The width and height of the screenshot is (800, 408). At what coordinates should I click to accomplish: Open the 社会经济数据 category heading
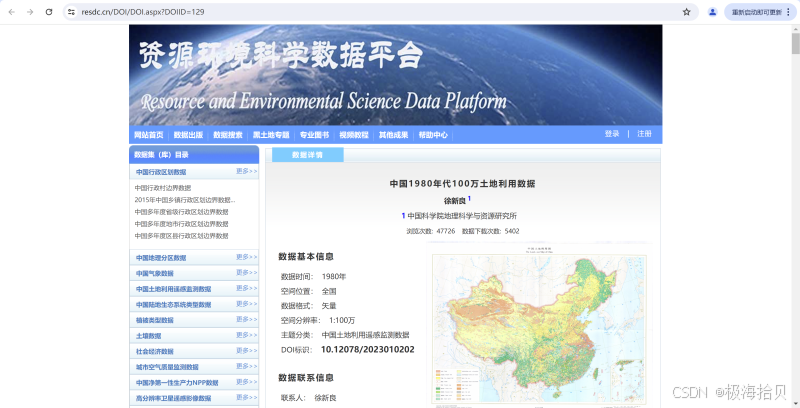coord(155,351)
